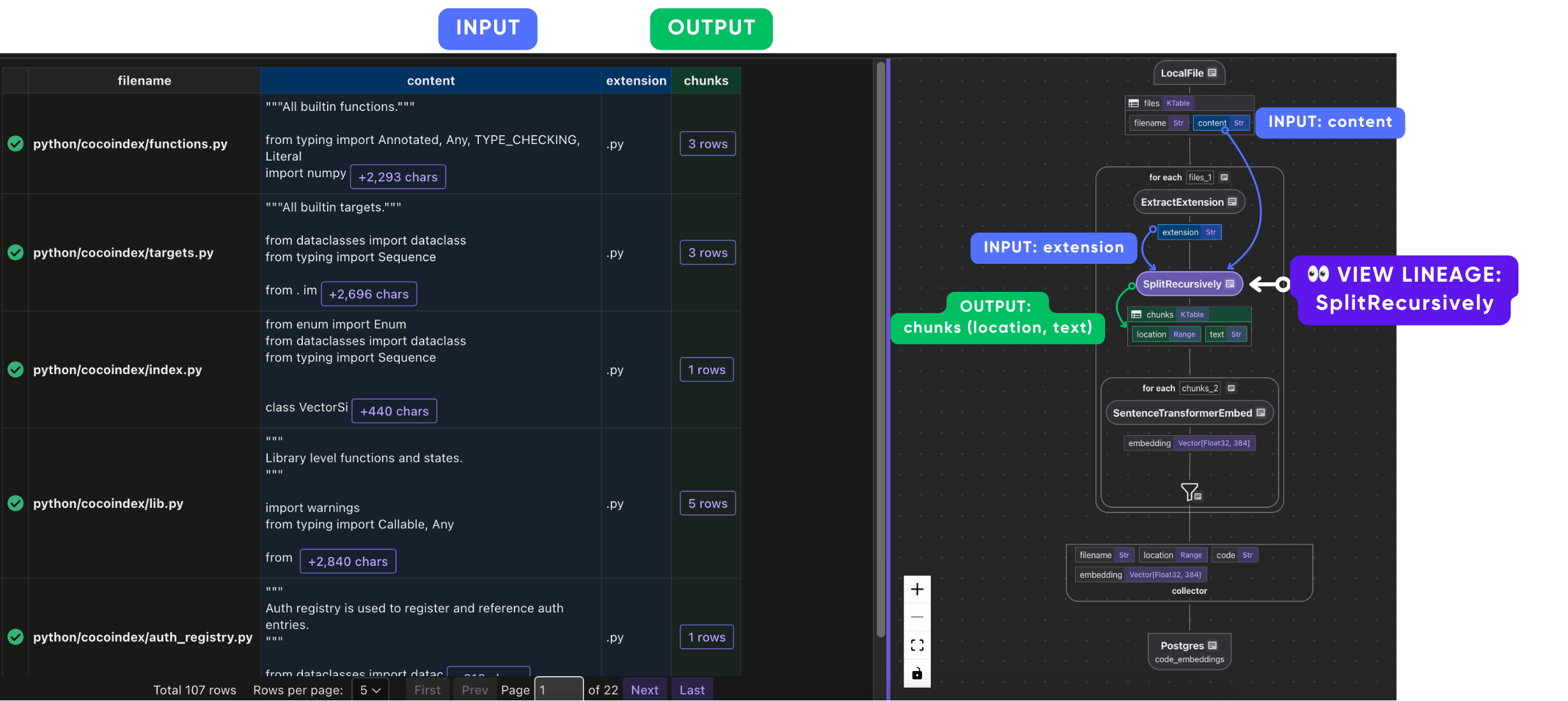Click the text Str field under chunks
Screen dimensions: 1568x701
[x=1226, y=335]
